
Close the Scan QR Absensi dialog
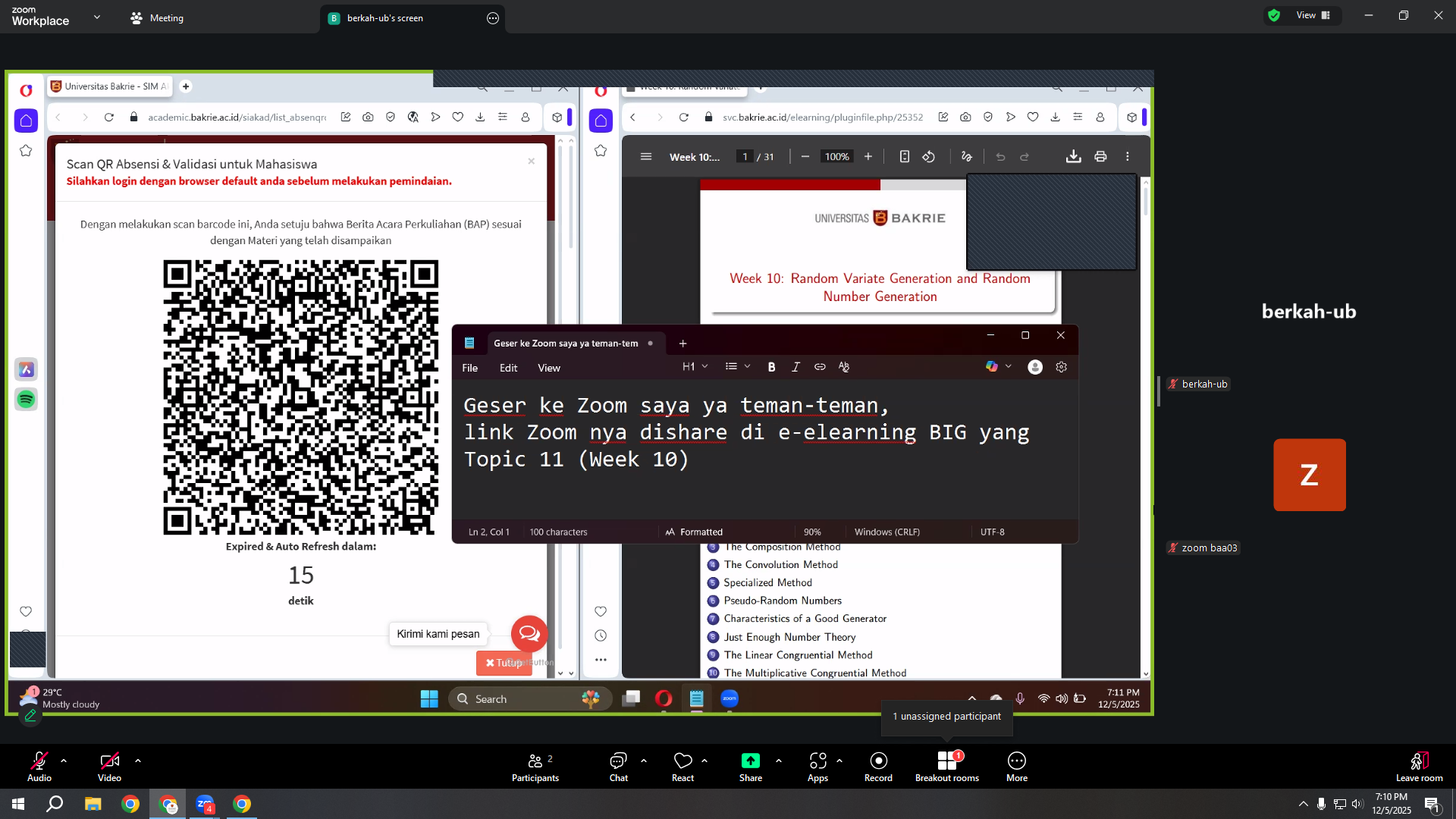coord(531,161)
